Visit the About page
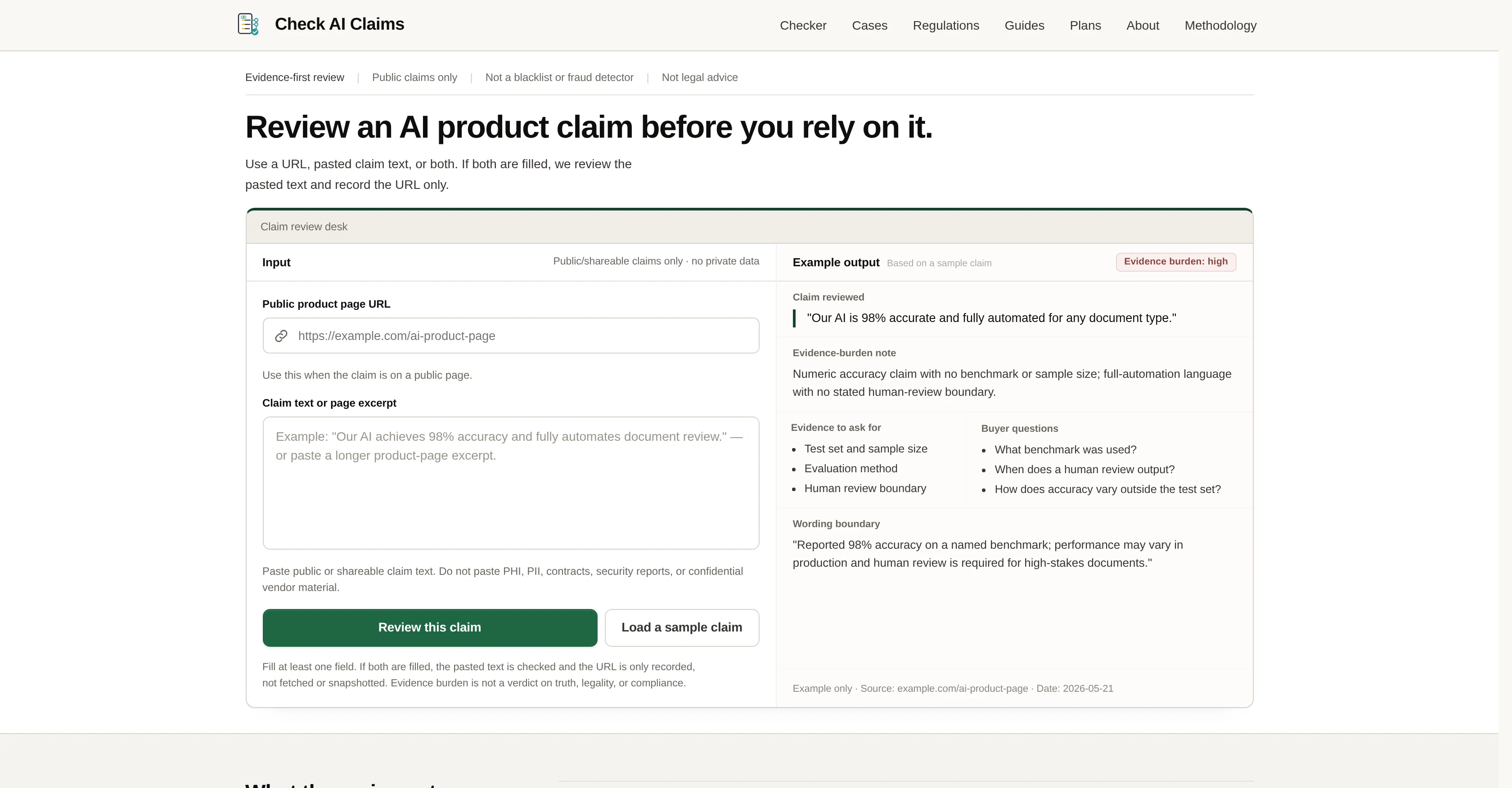The height and width of the screenshot is (788, 1512). click(x=1142, y=25)
